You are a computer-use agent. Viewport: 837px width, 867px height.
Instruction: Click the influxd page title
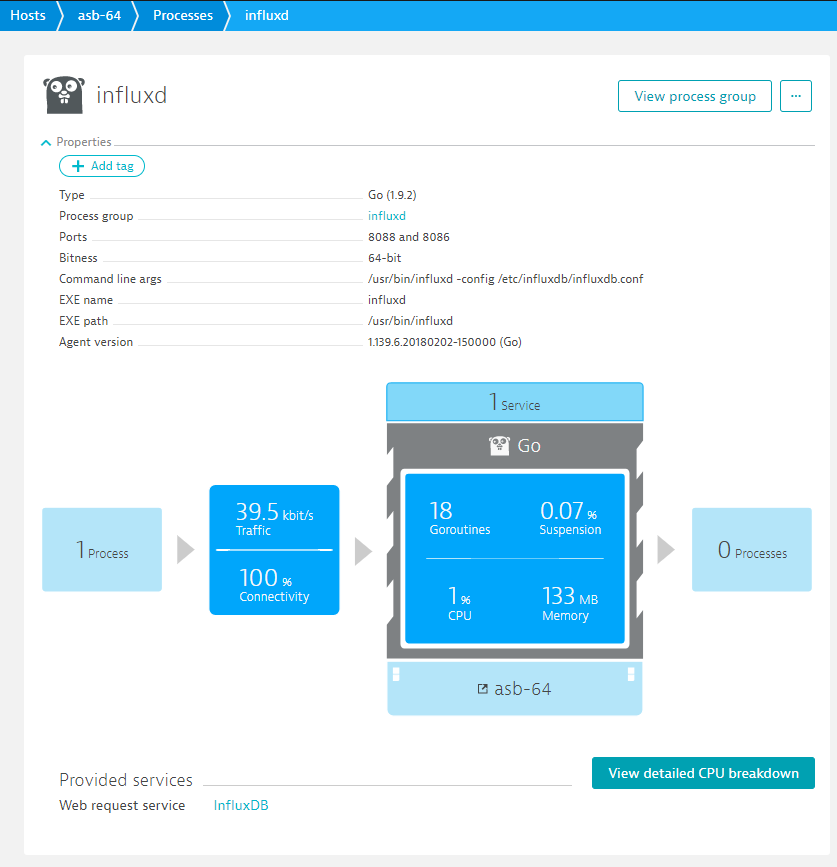132,95
